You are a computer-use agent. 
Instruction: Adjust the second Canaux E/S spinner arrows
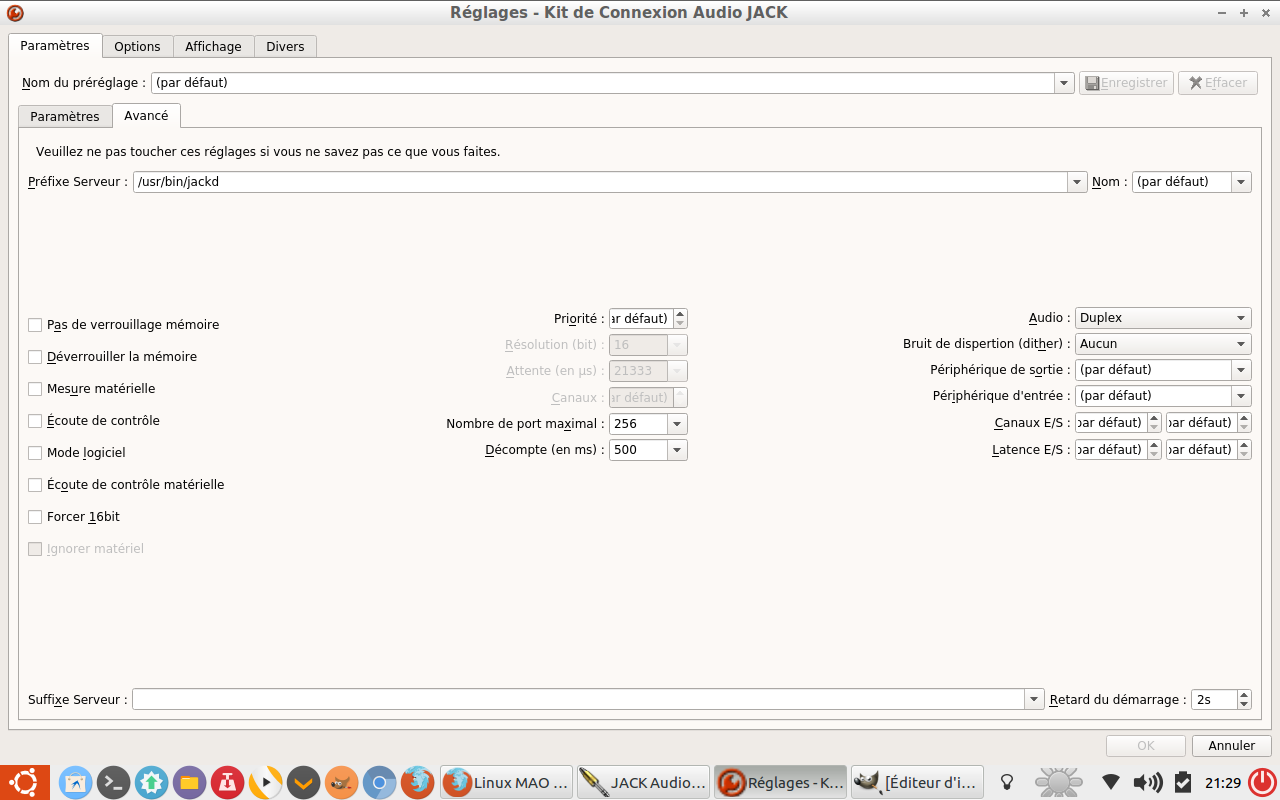coord(1244,422)
